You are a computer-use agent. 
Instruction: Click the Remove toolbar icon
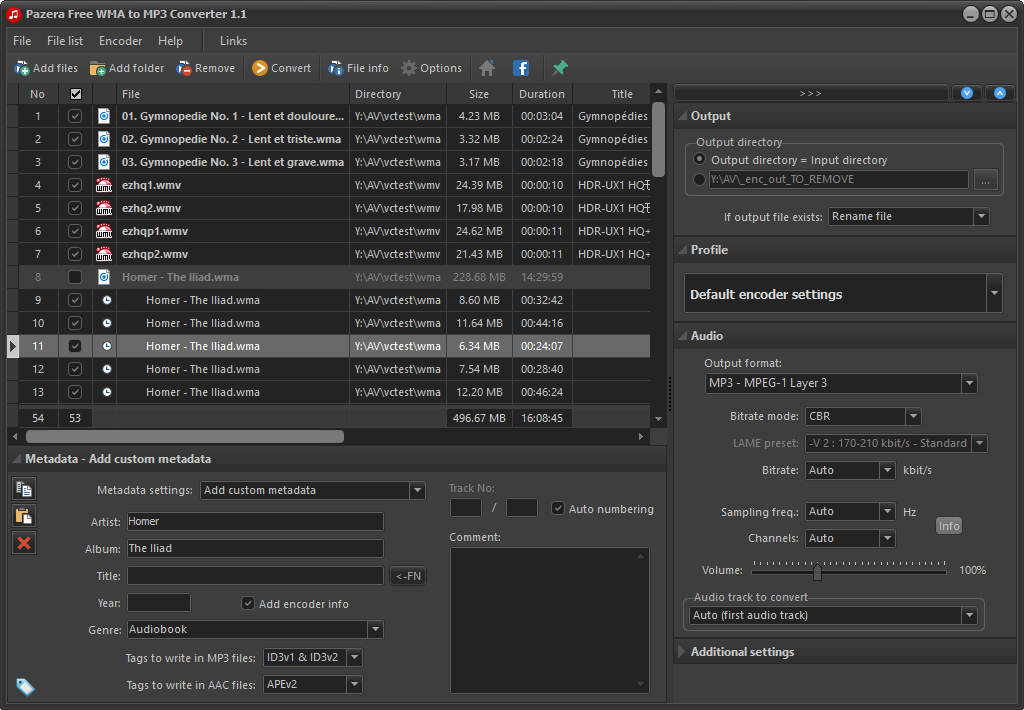pyautogui.click(x=184, y=68)
